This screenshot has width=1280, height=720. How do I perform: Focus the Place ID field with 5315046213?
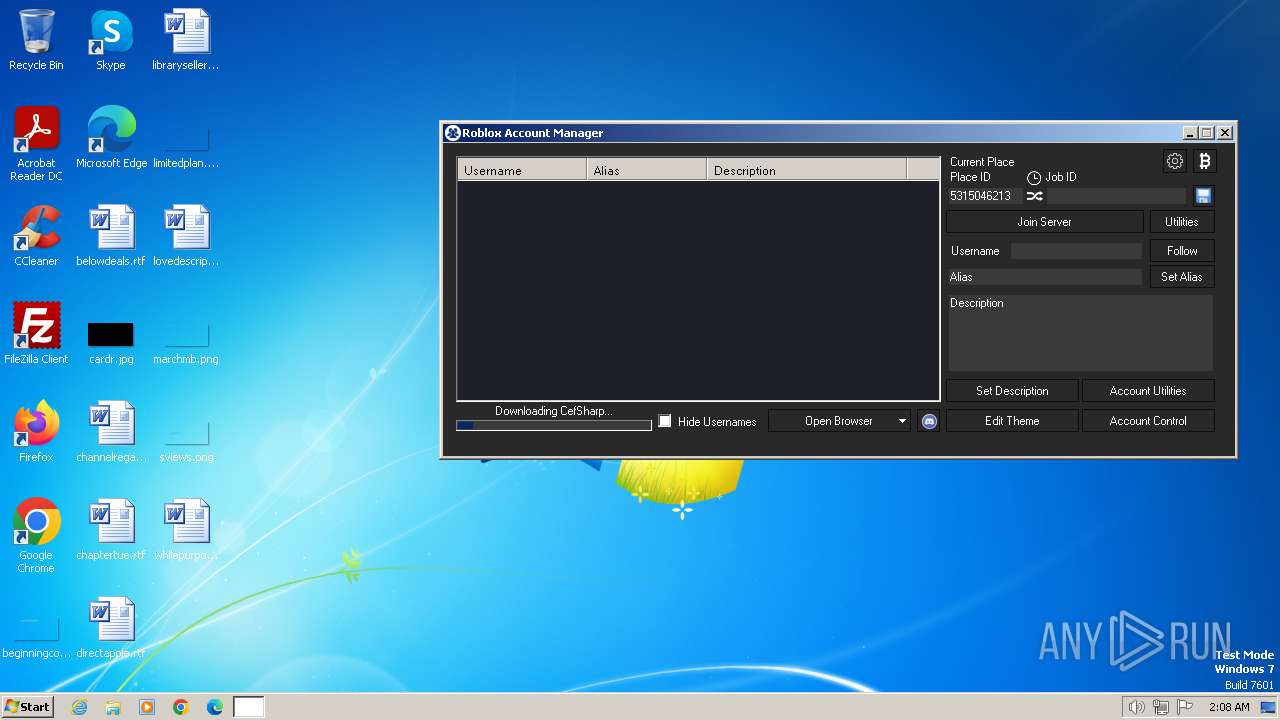983,196
